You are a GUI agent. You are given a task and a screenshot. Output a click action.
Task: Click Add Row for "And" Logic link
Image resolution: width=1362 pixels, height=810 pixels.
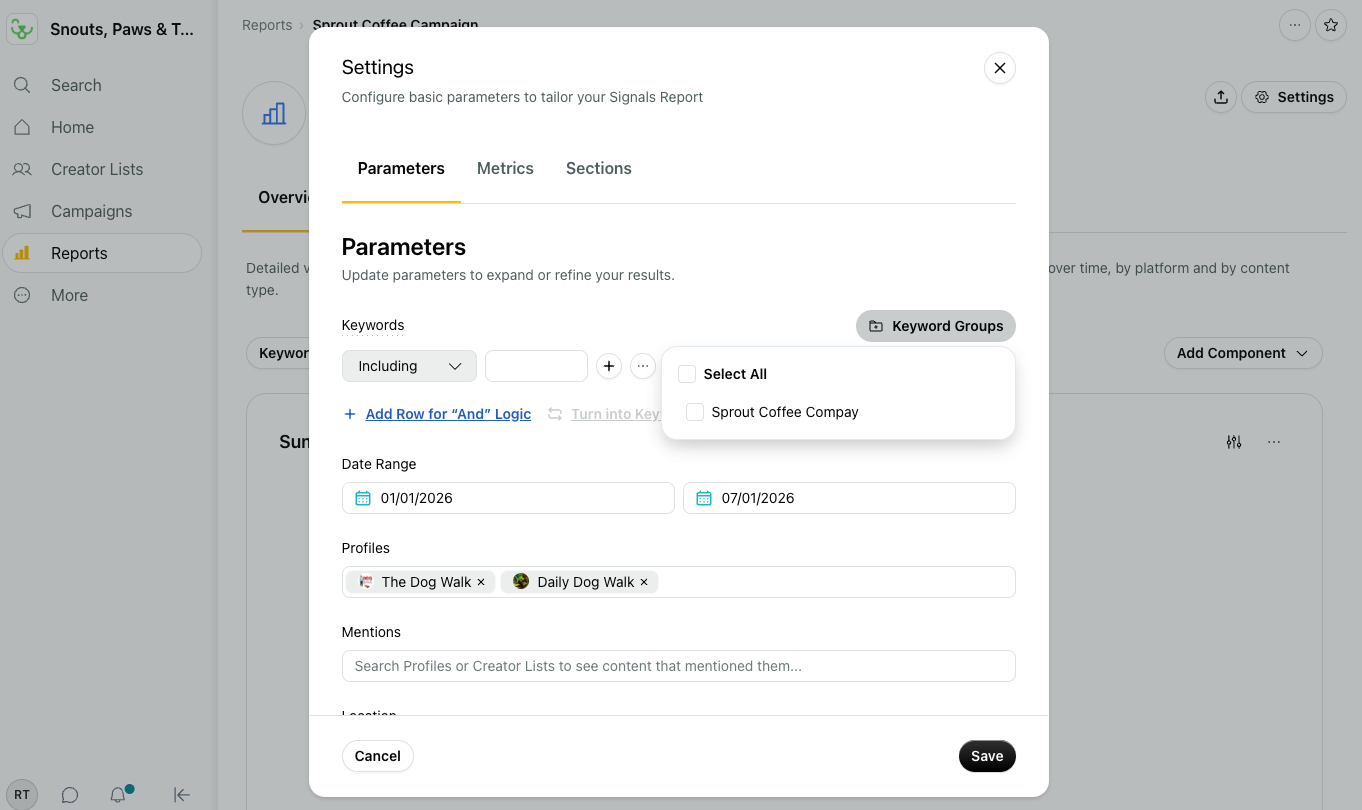point(448,414)
